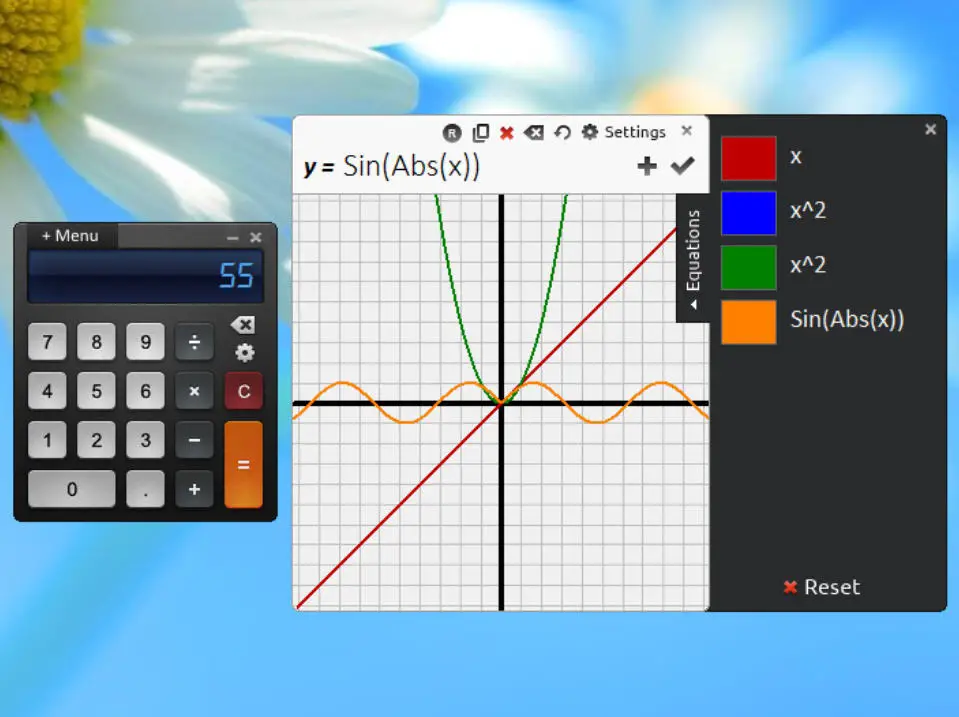Open calculator settings gear icon
The image size is (959, 717).
coord(245,352)
